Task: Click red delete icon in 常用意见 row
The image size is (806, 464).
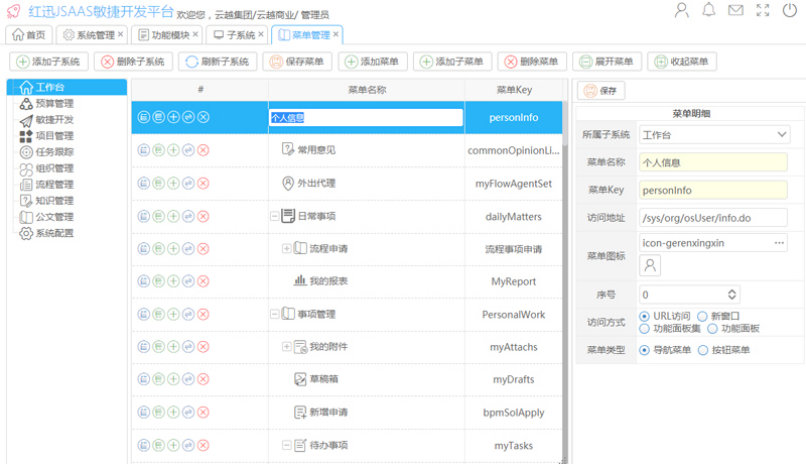Action: pyautogui.click(x=204, y=150)
